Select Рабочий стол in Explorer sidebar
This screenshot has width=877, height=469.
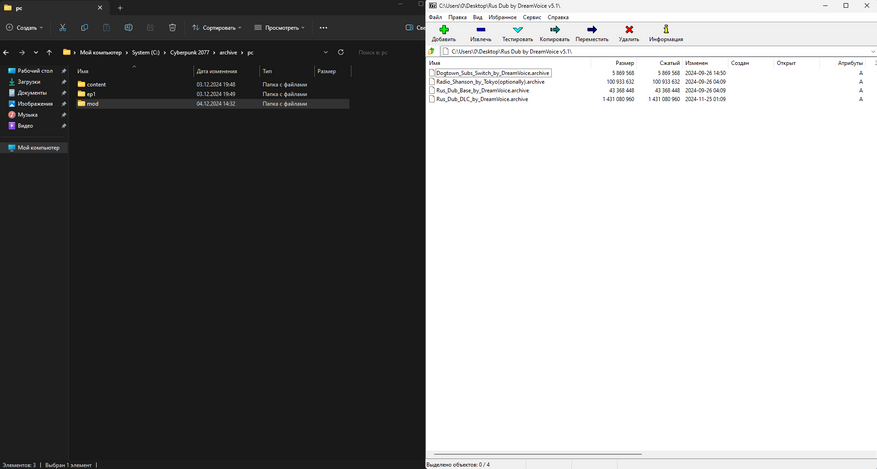[x=35, y=71]
